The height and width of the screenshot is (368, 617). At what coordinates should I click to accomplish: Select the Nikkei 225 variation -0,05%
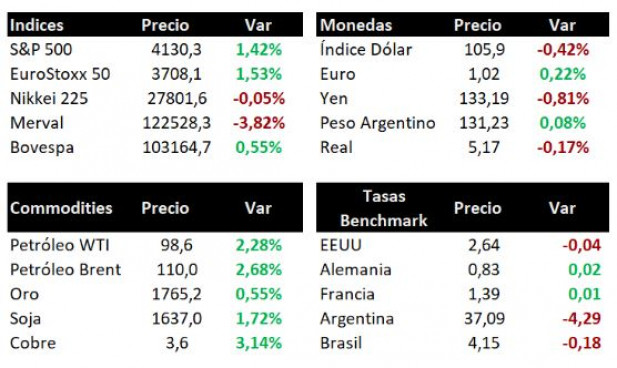coord(259,98)
